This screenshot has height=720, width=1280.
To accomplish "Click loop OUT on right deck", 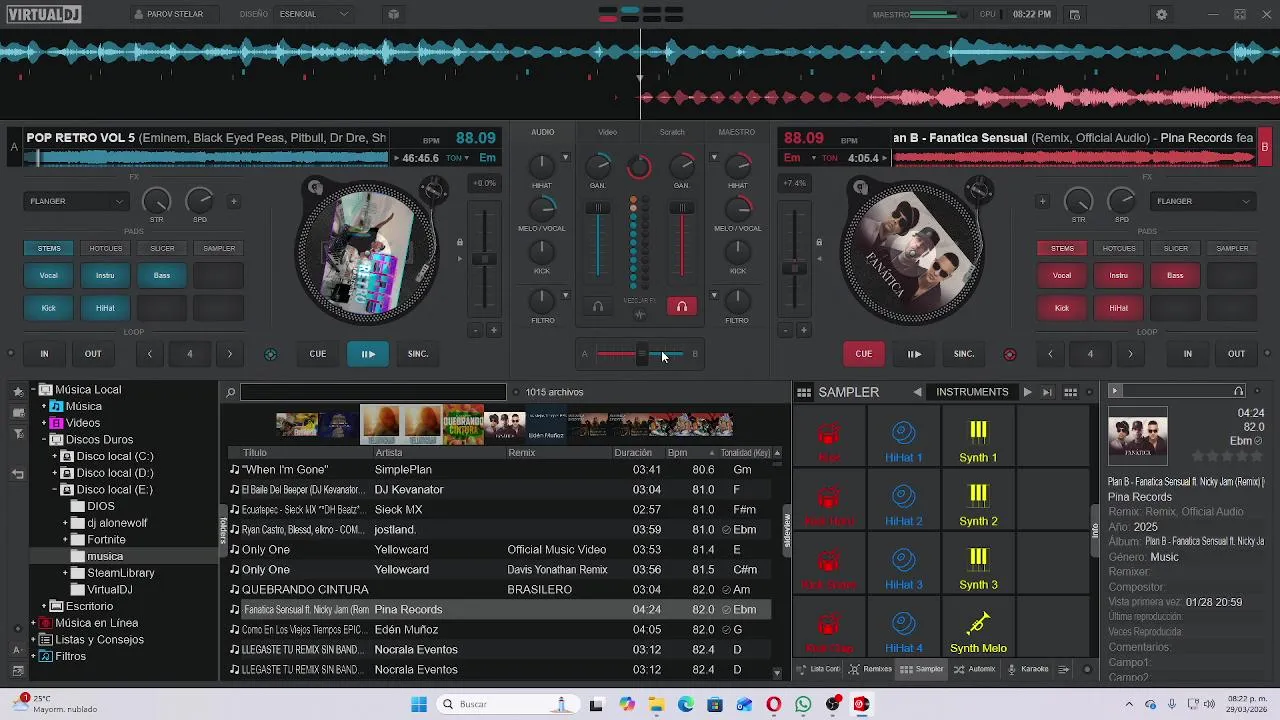I will click(x=1236, y=354).
